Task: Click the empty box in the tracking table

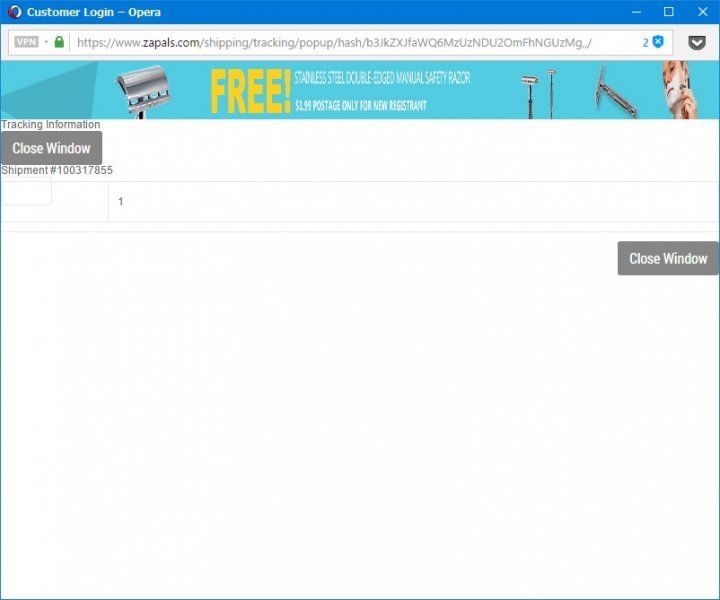Action: point(27,194)
